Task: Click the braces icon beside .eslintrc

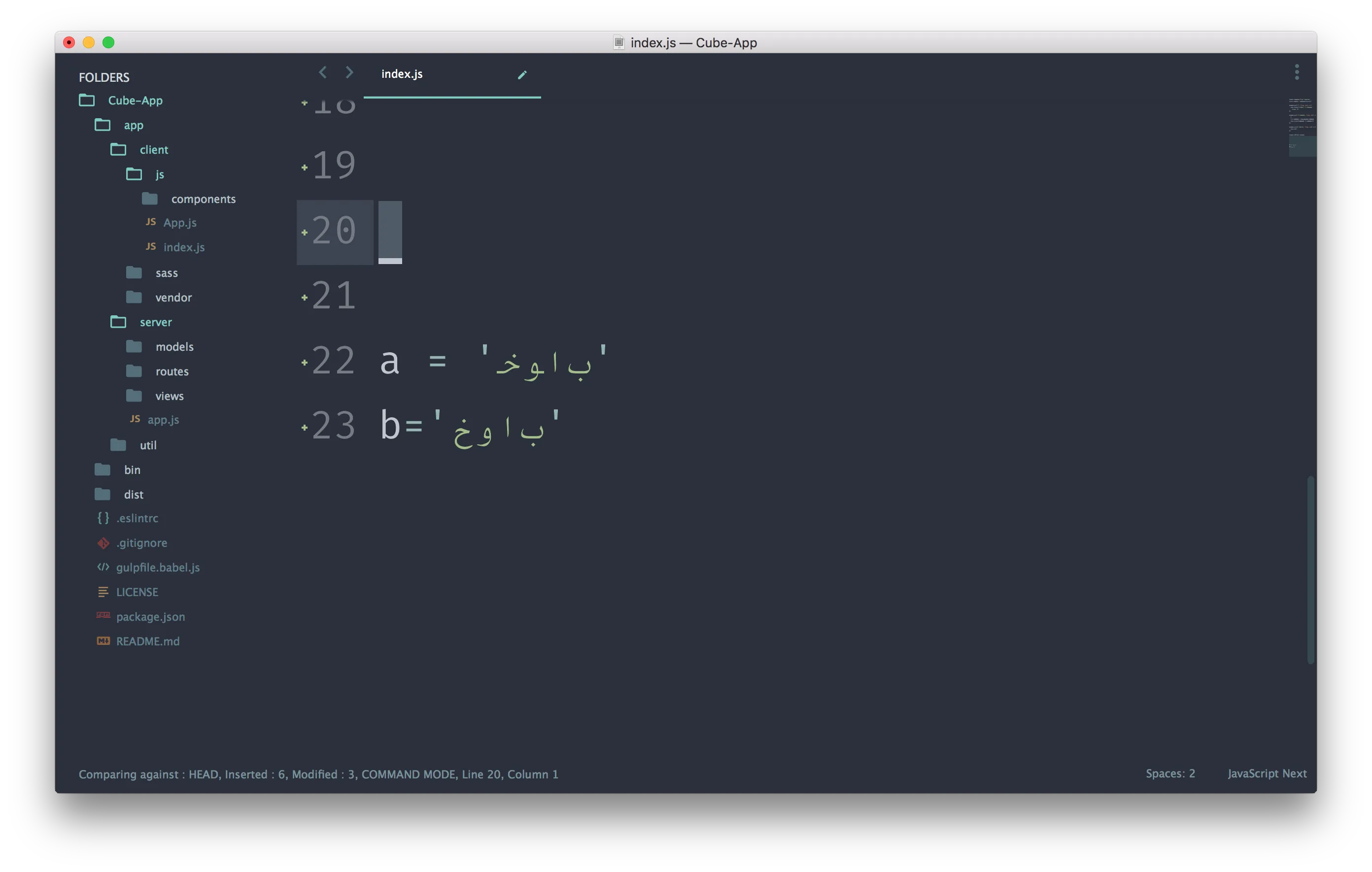Action: (103, 518)
